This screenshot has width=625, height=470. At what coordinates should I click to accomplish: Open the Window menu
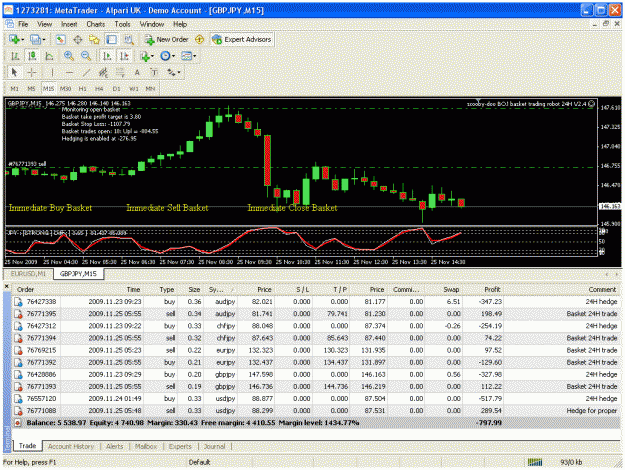tap(152, 24)
